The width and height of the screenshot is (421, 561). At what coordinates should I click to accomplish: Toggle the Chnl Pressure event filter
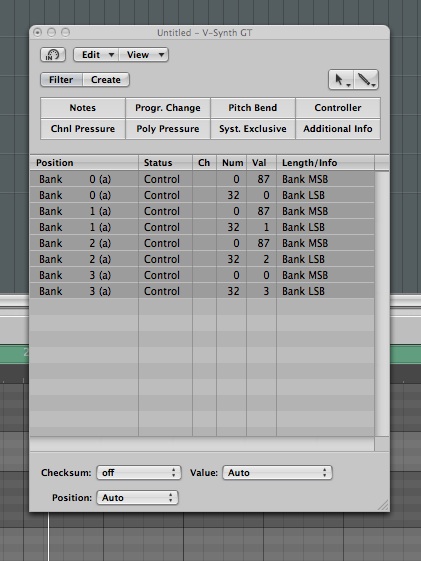83,129
